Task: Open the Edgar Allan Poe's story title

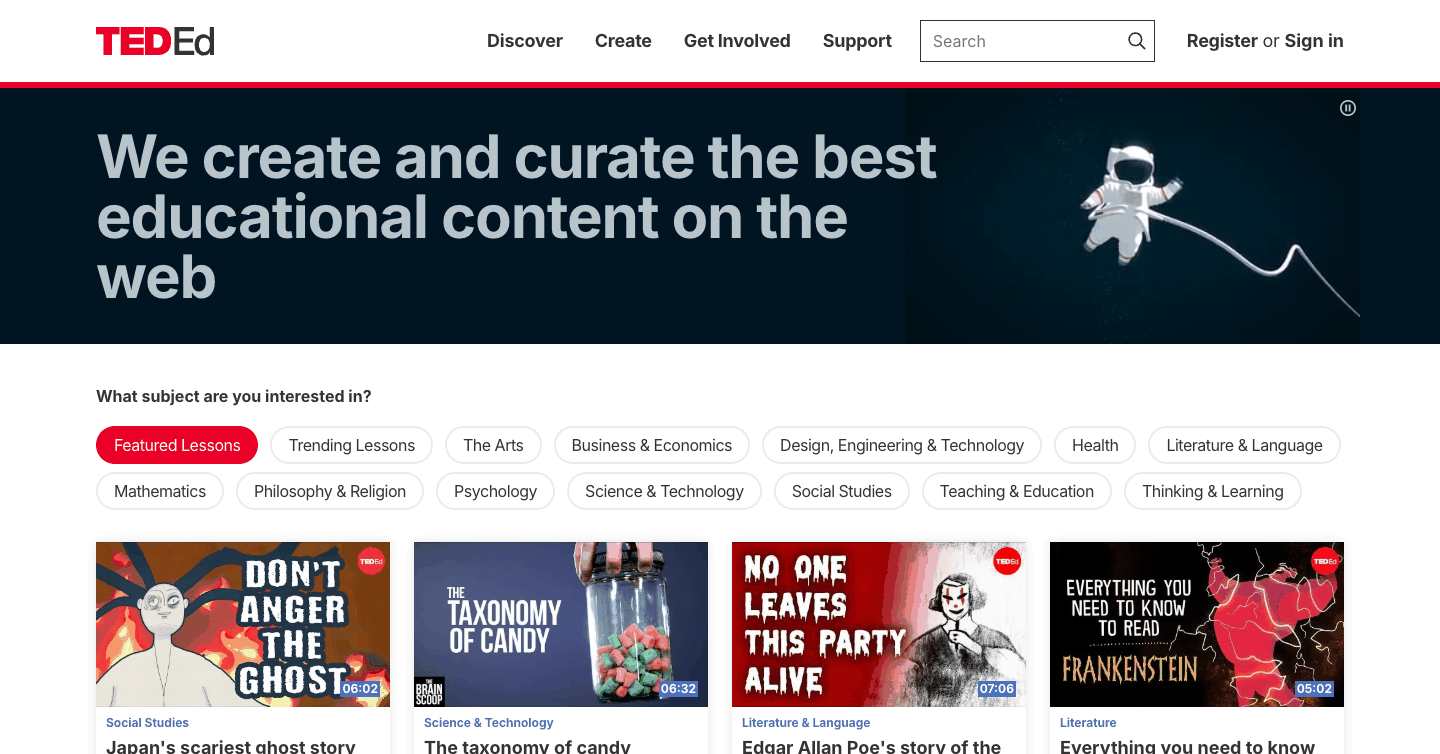Action: coord(871,746)
